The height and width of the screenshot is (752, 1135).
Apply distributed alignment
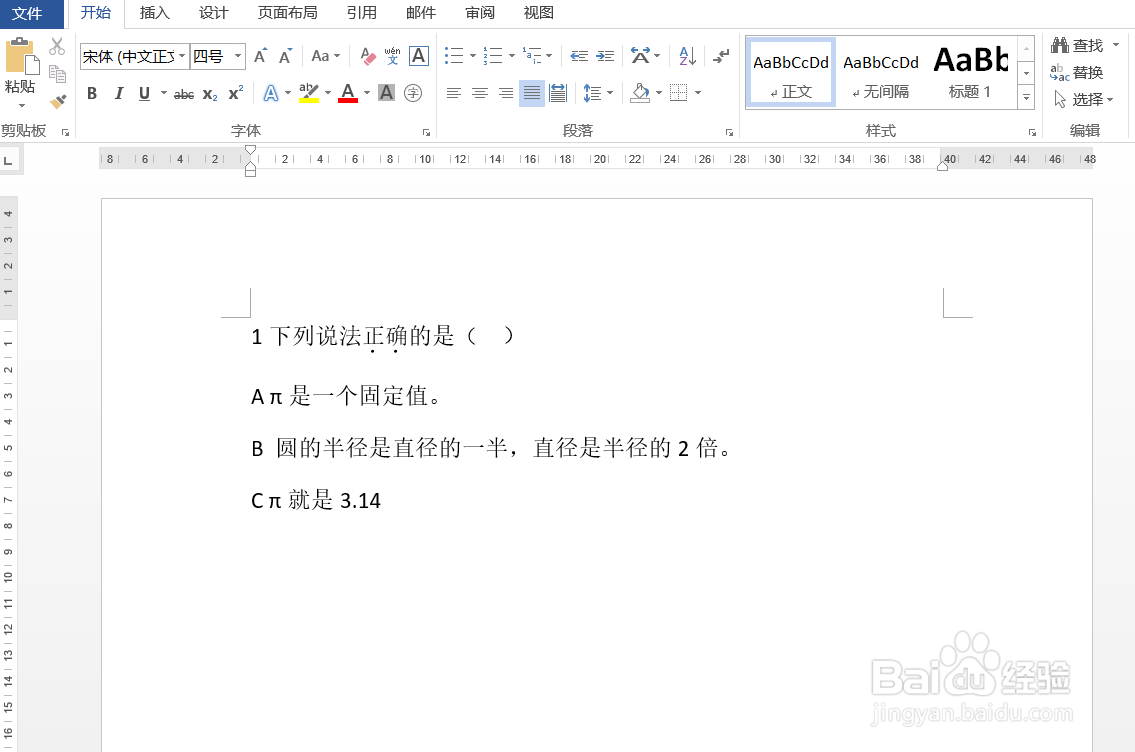558,93
